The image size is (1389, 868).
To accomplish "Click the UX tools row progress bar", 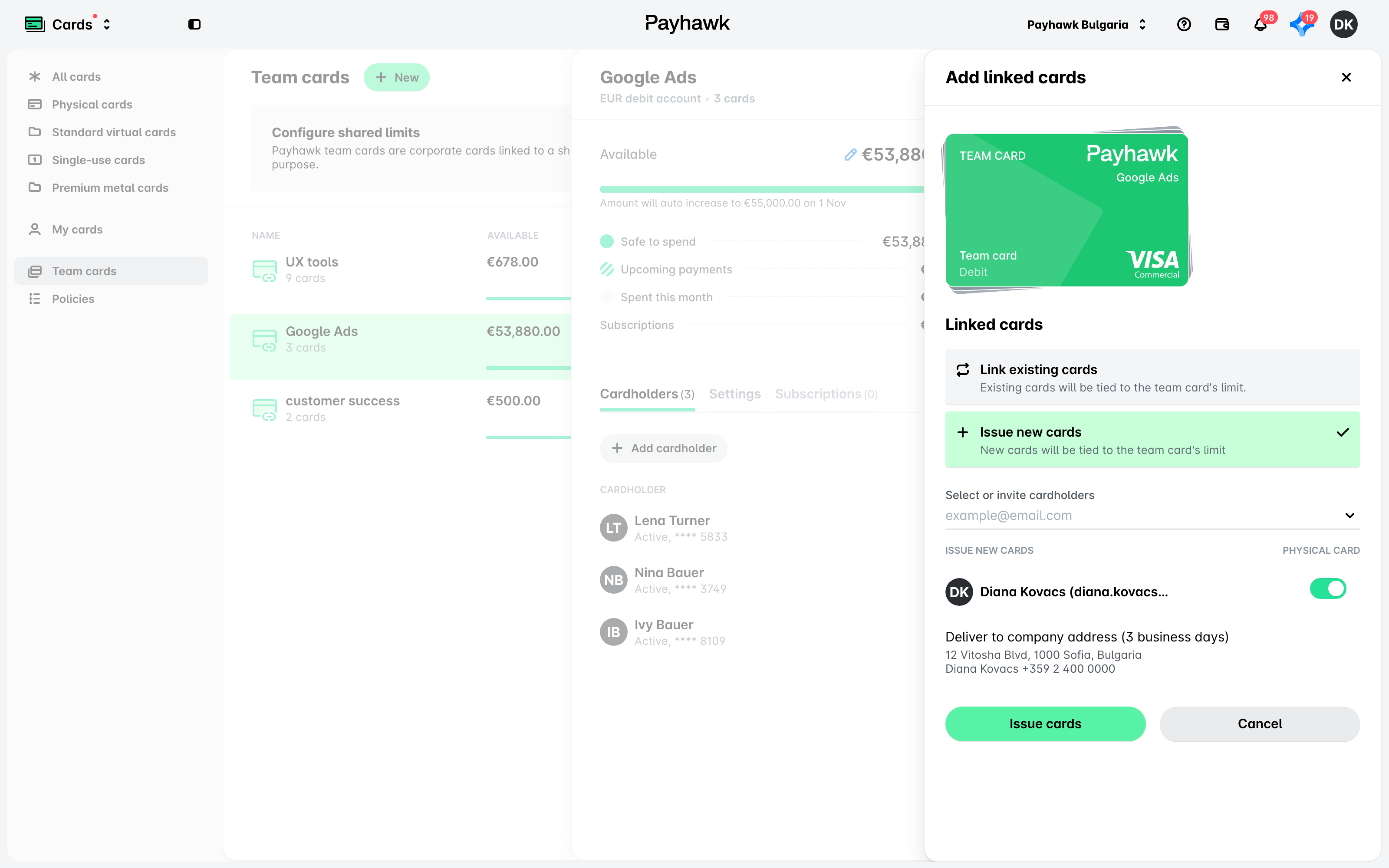I will click(529, 299).
